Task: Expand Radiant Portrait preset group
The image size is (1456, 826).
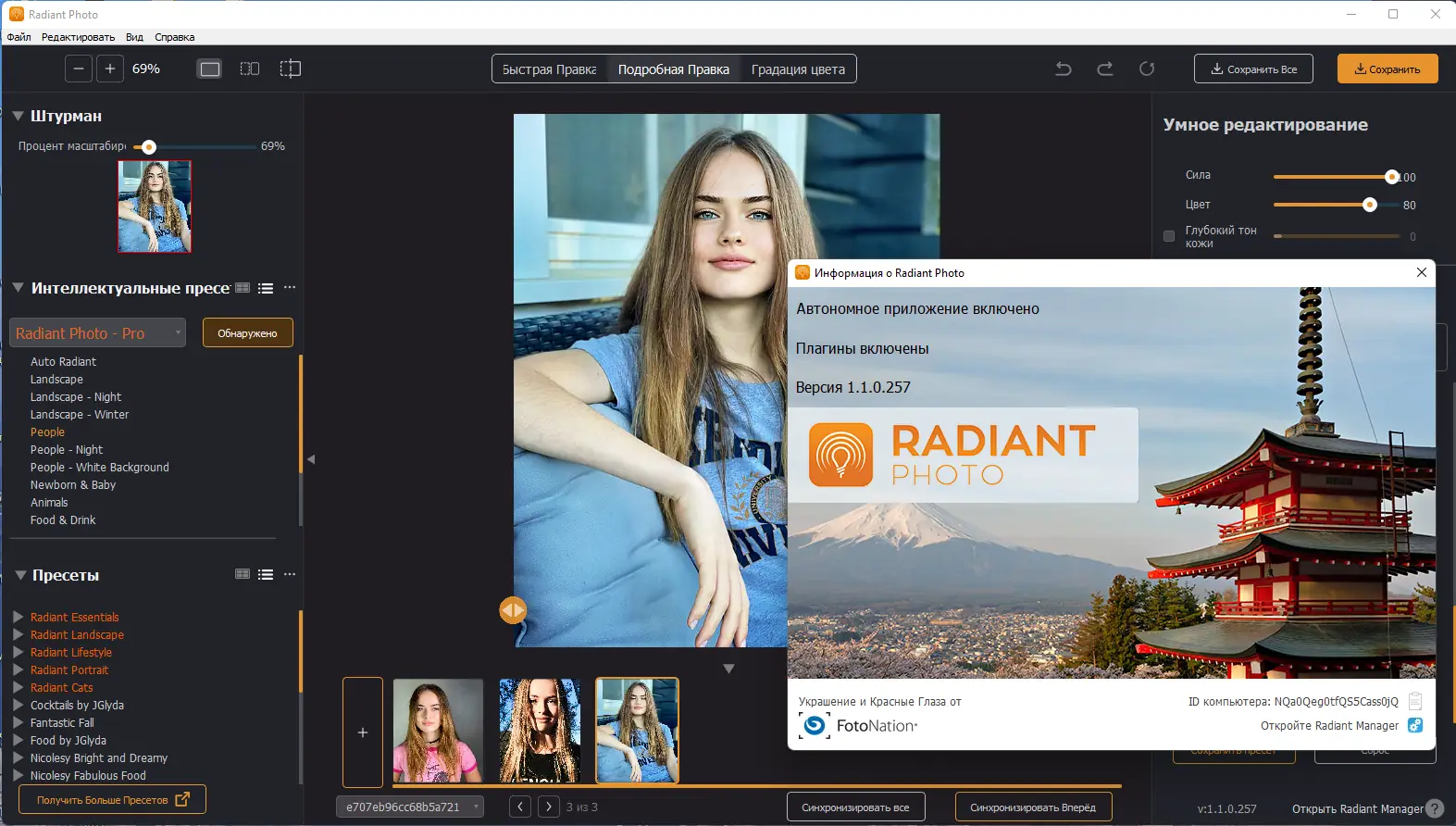Action: click(x=18, y=670)
